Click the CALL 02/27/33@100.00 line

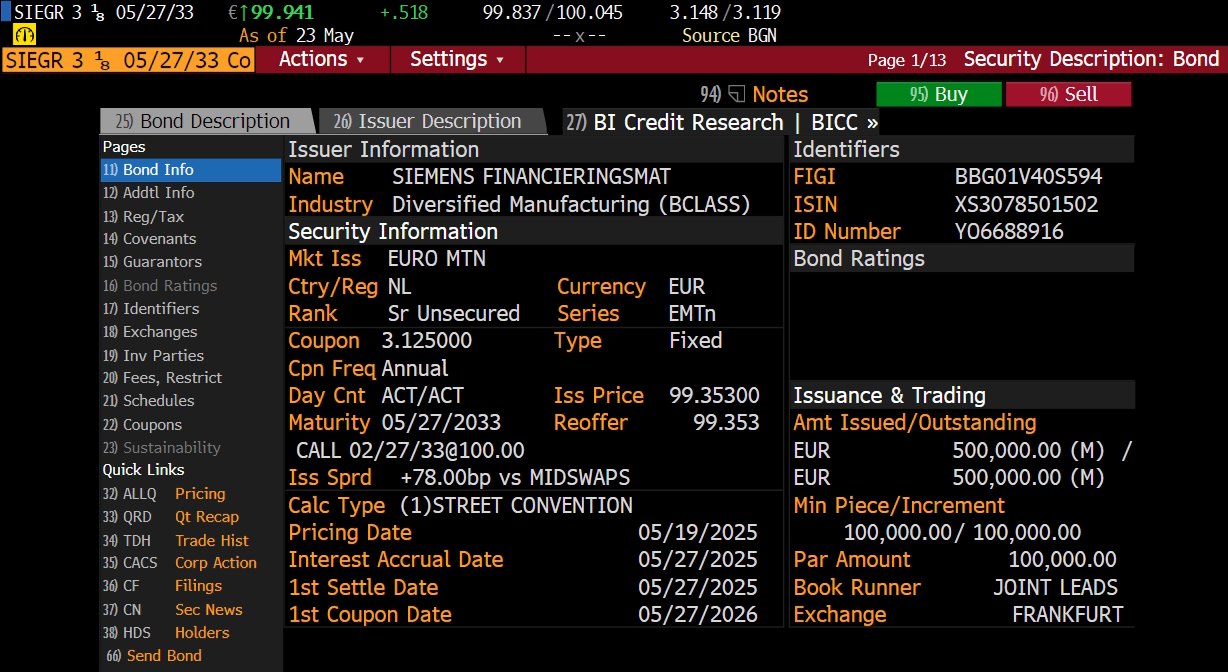tap(410, 451)
